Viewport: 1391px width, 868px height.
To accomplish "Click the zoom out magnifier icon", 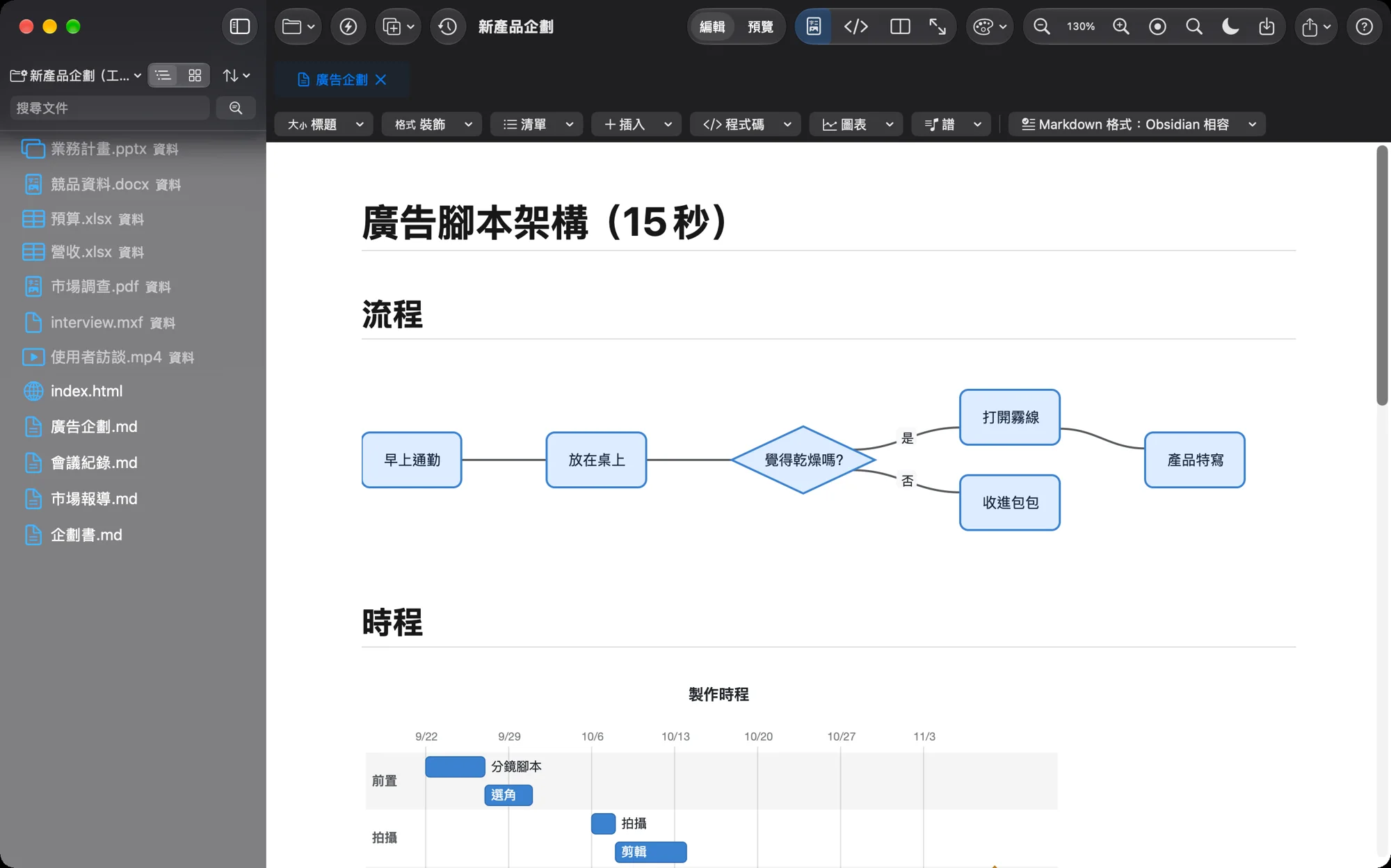I will (1042, 26).
